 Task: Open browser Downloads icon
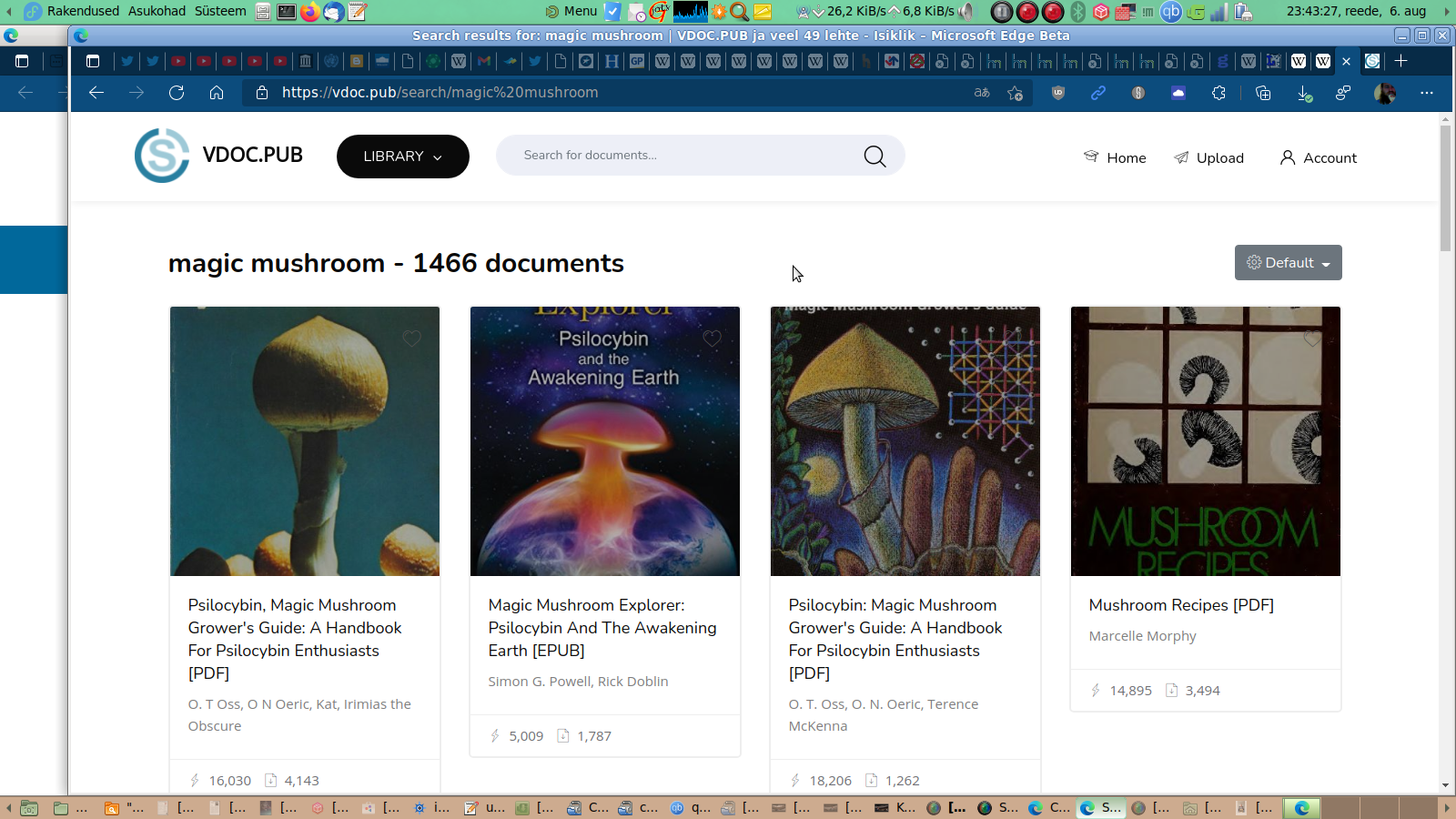1303,93
